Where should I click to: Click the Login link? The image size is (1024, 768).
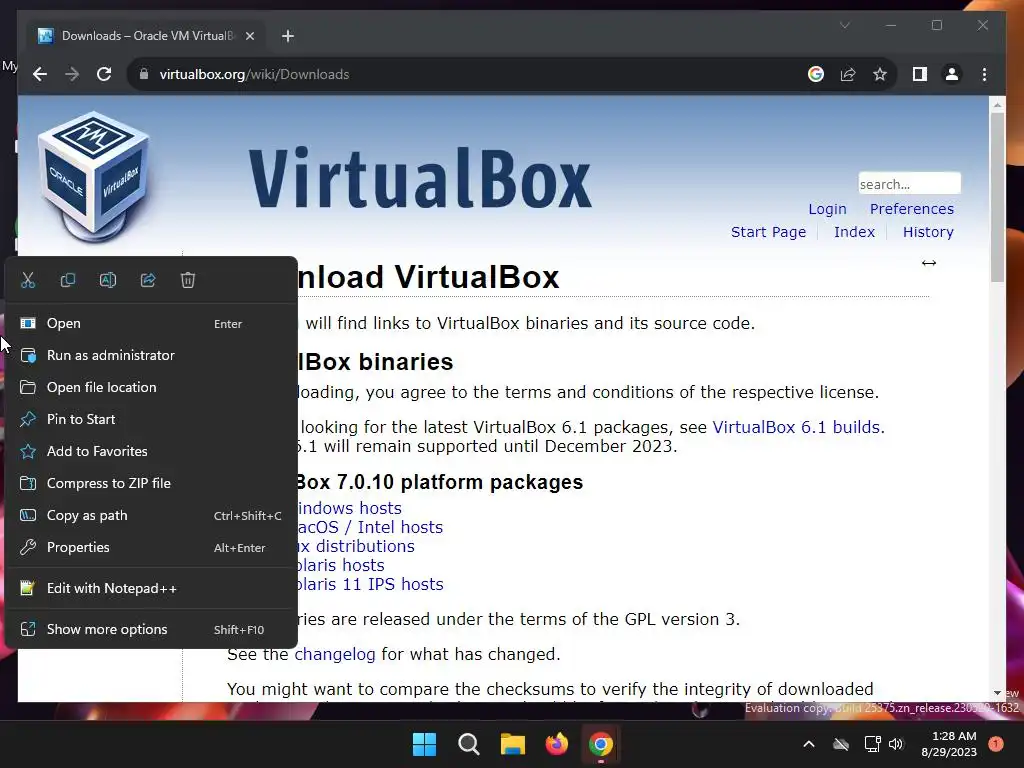point(827,209)
